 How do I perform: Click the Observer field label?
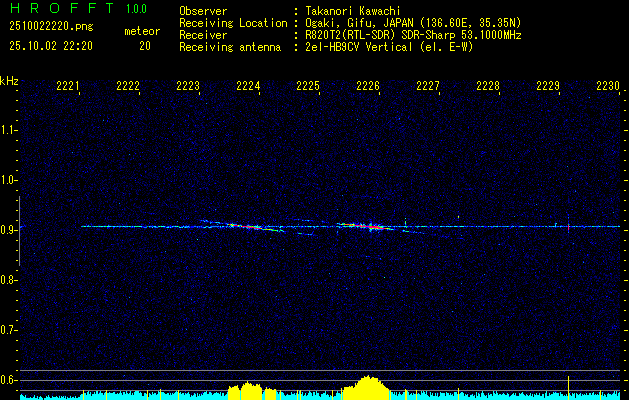click(203, 11)
